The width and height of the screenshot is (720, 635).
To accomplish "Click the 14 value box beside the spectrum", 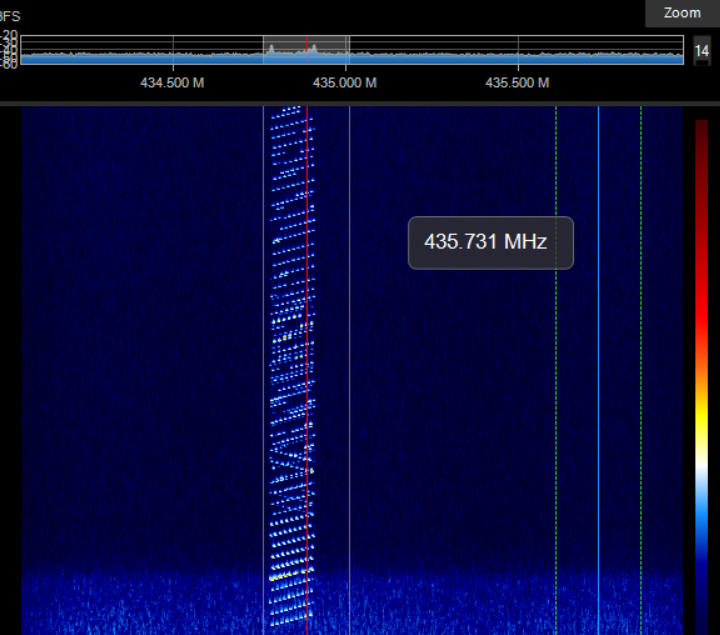I will tap(701, 51).
